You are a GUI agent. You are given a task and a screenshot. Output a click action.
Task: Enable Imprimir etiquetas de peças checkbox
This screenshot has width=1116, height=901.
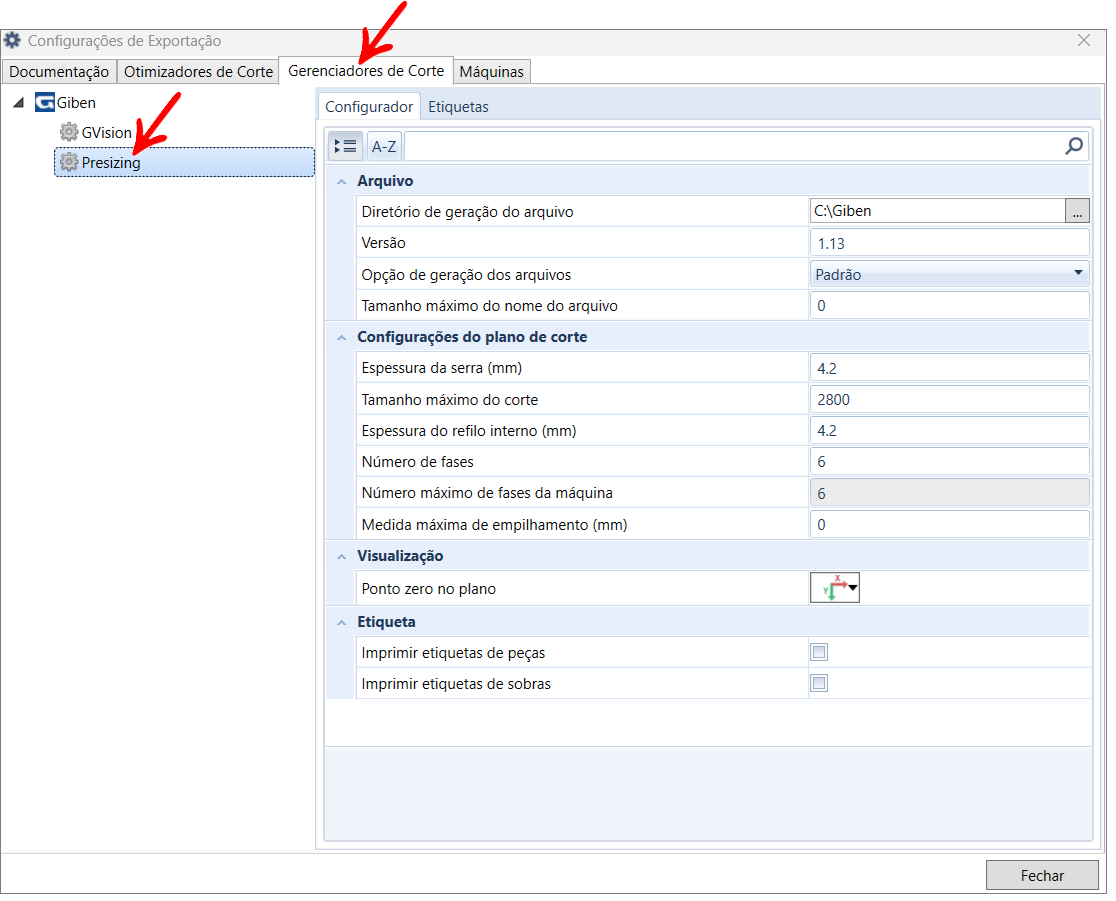coord(819,652)
